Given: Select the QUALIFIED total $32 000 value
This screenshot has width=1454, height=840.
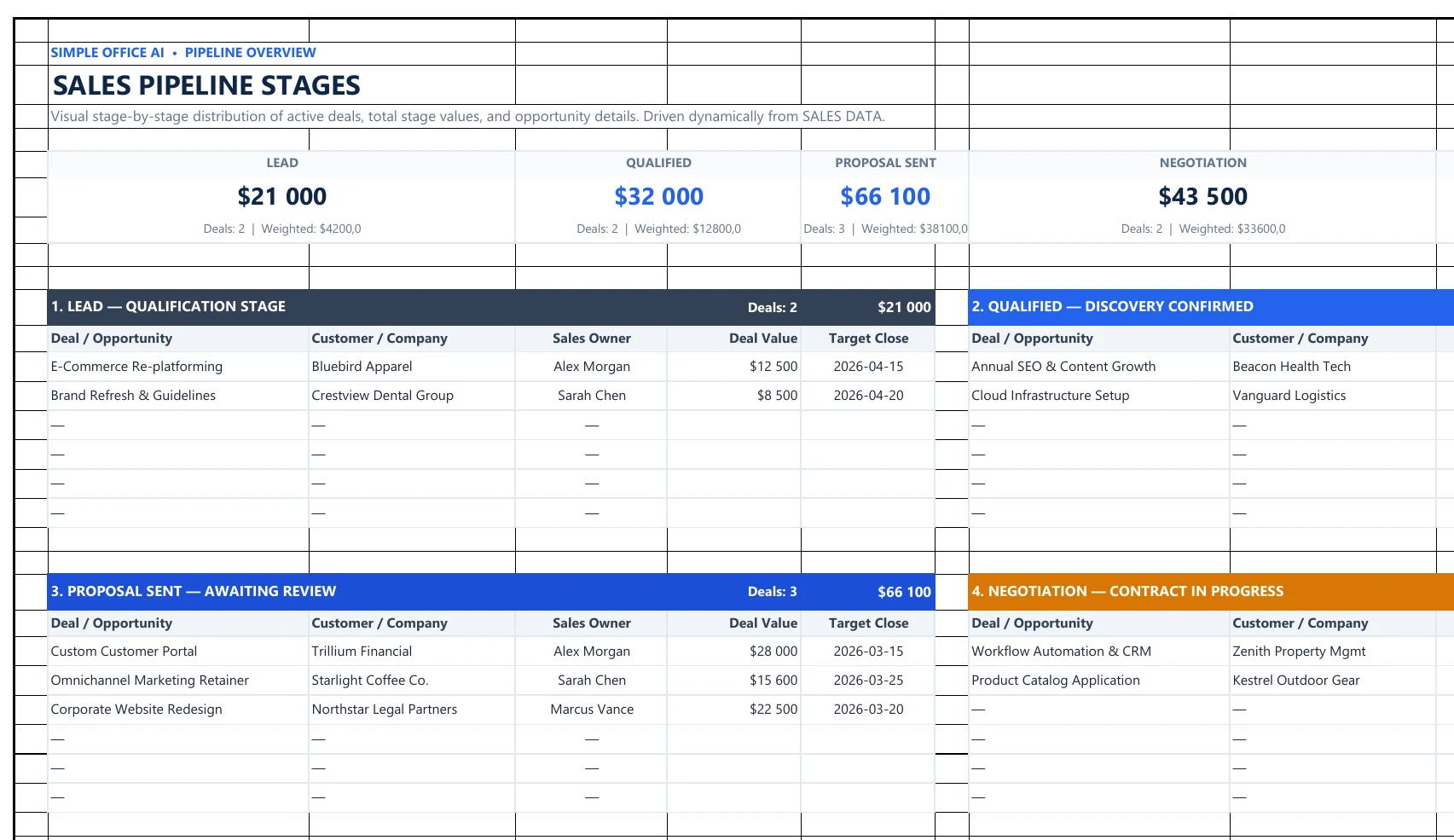Looking at the screenshot, I should tap(658, 197).
